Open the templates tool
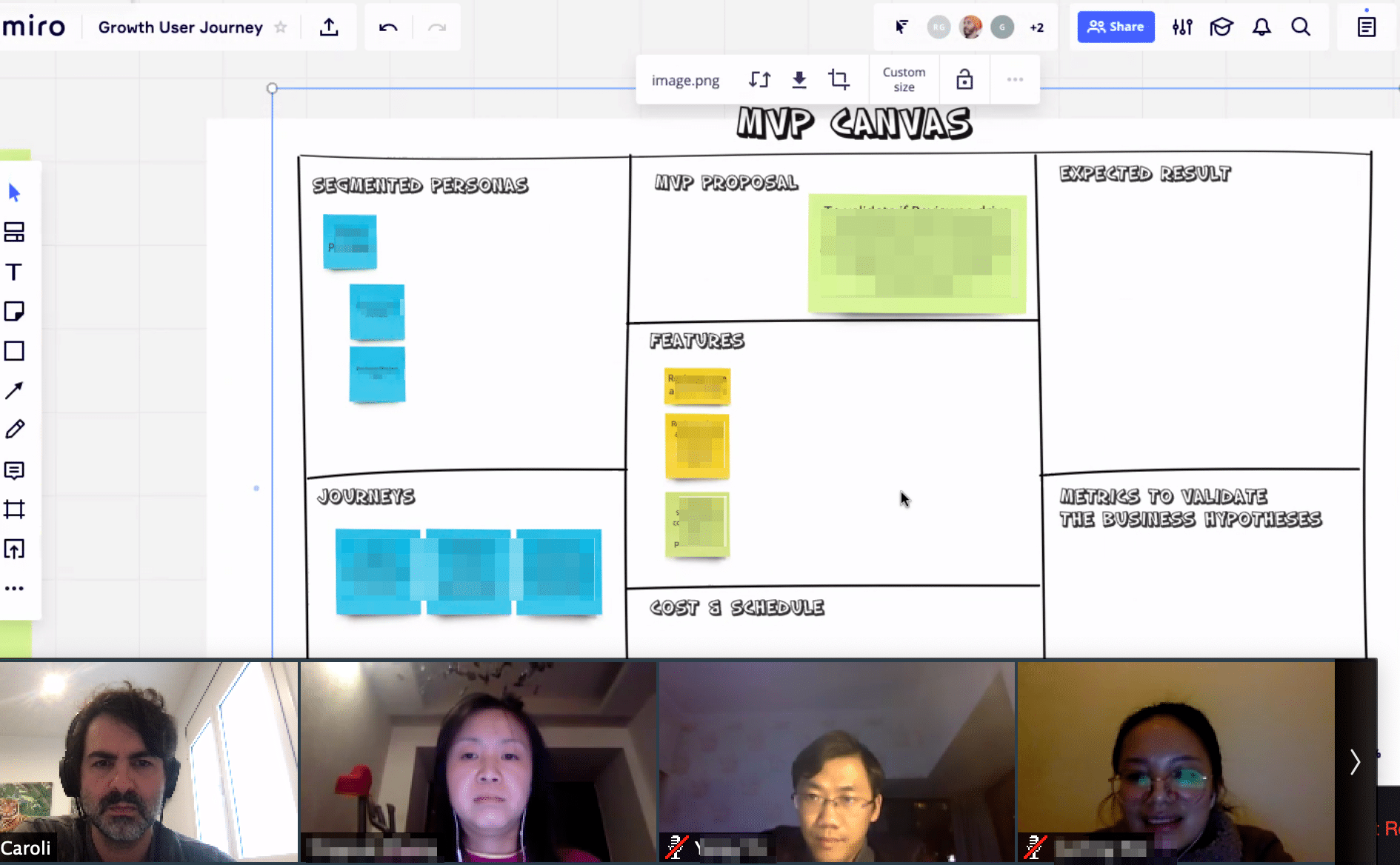The height and width of the screenshot is (865, 1400). click(14, 233)
